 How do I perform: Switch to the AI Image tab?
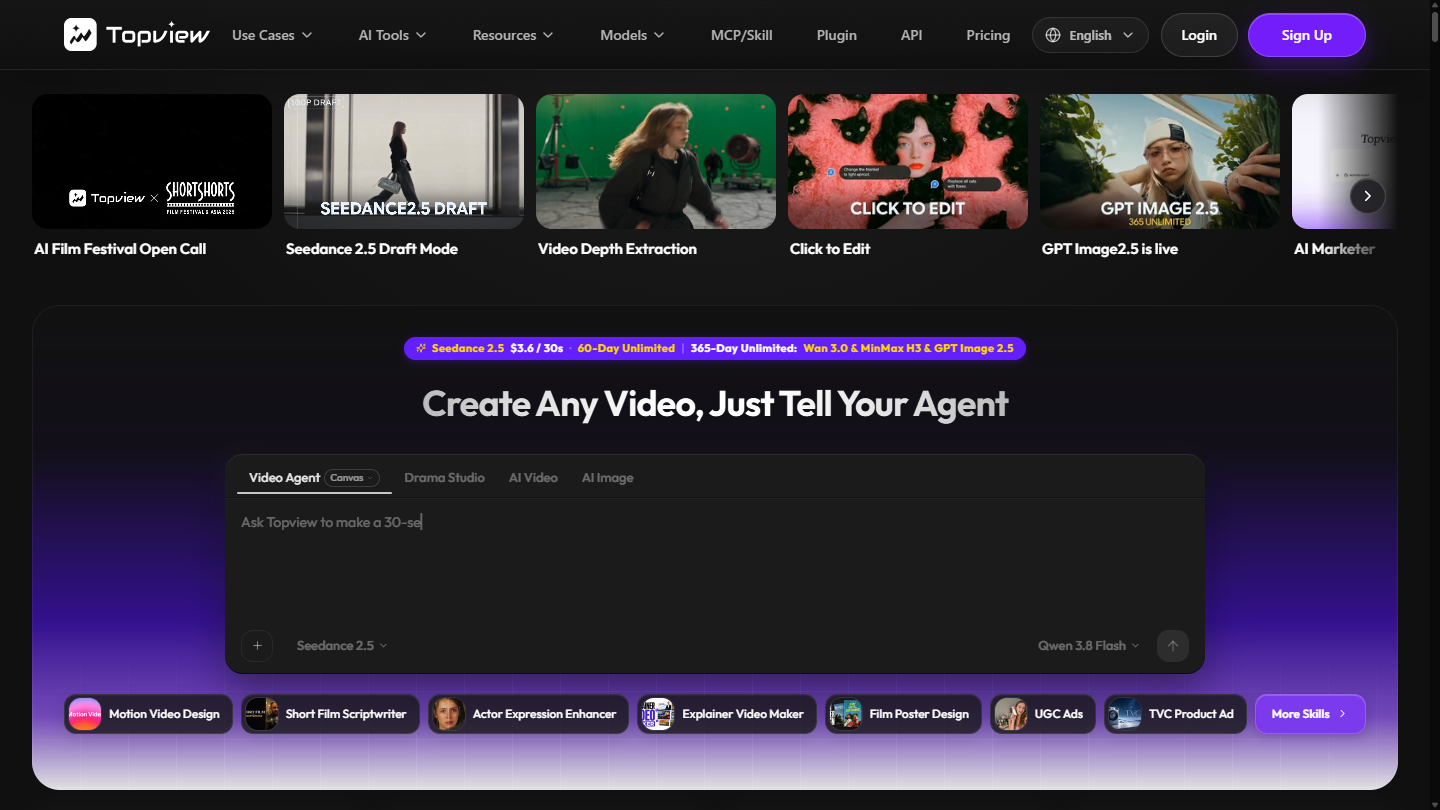click(x=607, y=478)
